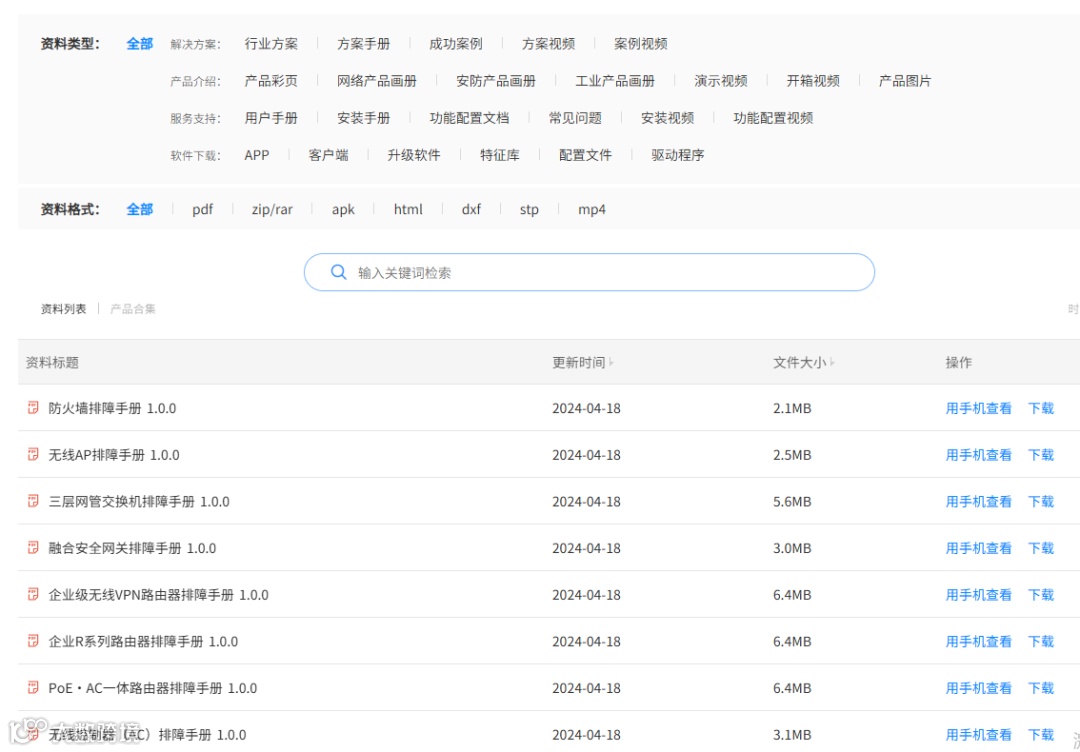Filter by 开箱视频

point(813,81)
